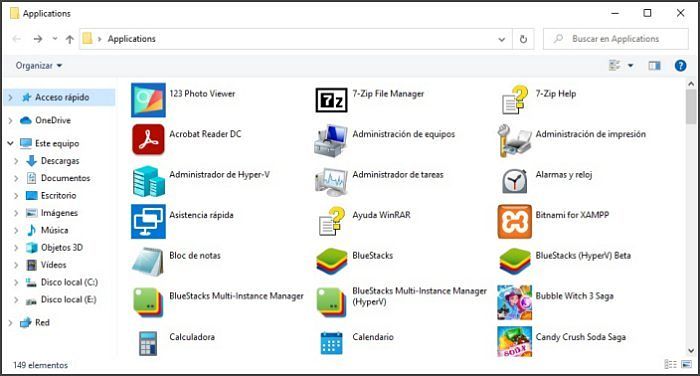Open the help question mark icon
The width and height of the screenshot is (700, 376).
click(x=680, y=66)
